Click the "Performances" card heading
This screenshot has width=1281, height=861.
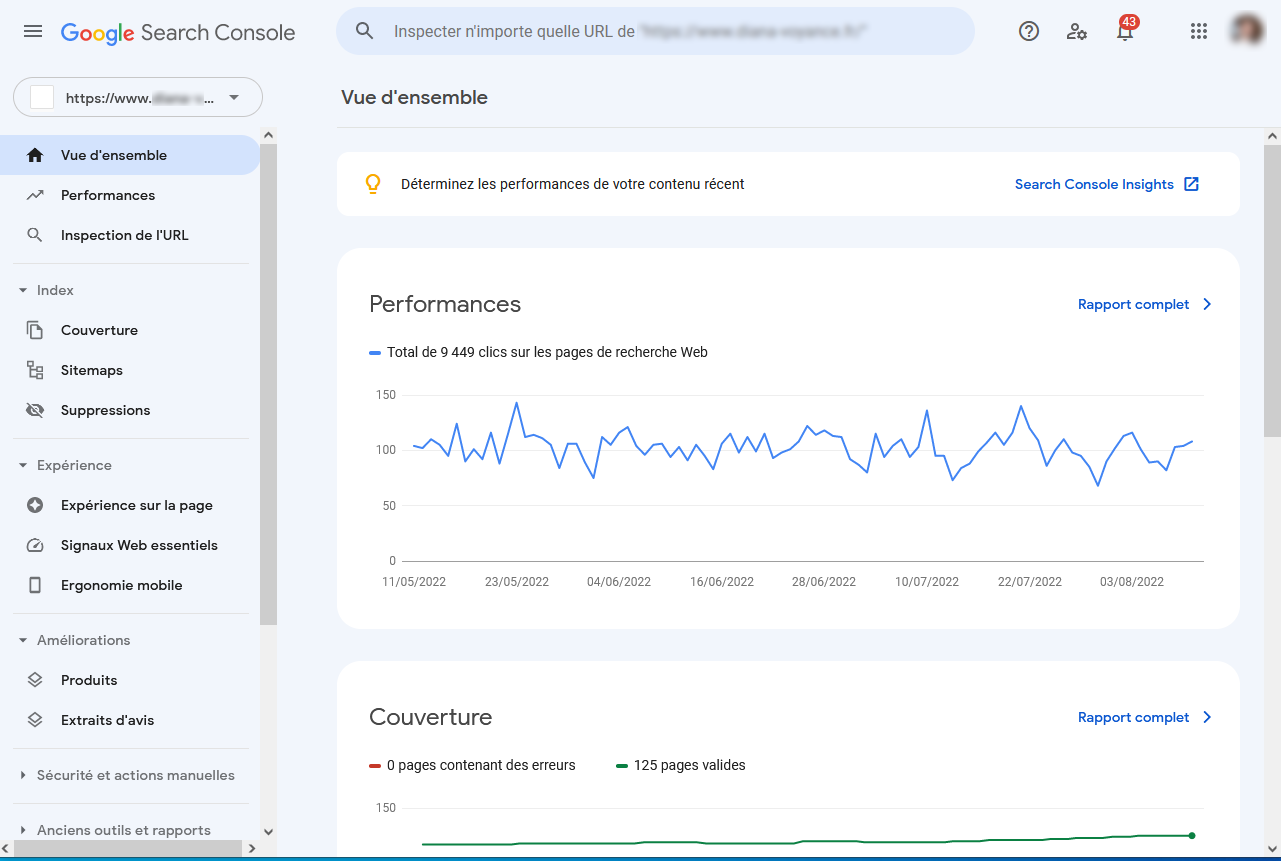445,304
